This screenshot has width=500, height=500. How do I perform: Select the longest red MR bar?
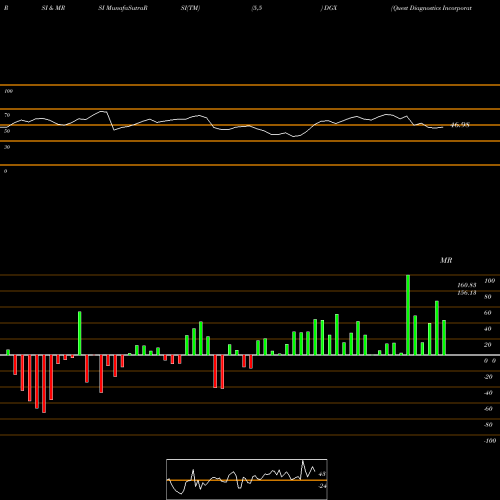tap(44, 384)
